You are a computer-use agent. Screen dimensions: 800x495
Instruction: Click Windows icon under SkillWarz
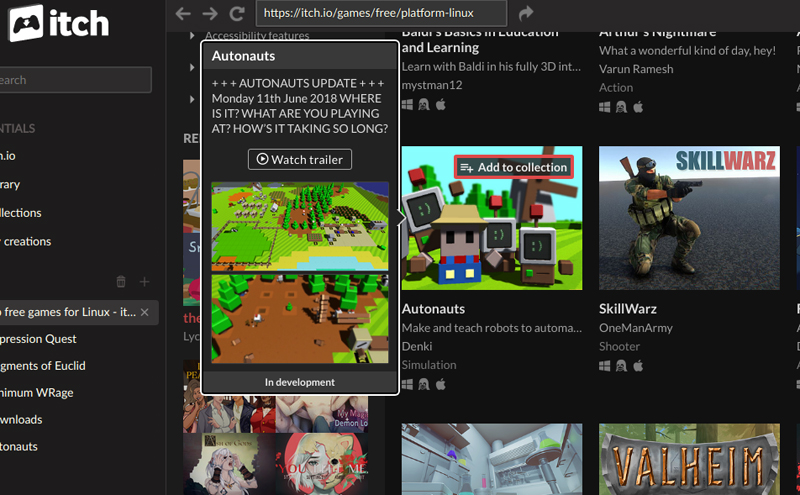click(605, 366)
